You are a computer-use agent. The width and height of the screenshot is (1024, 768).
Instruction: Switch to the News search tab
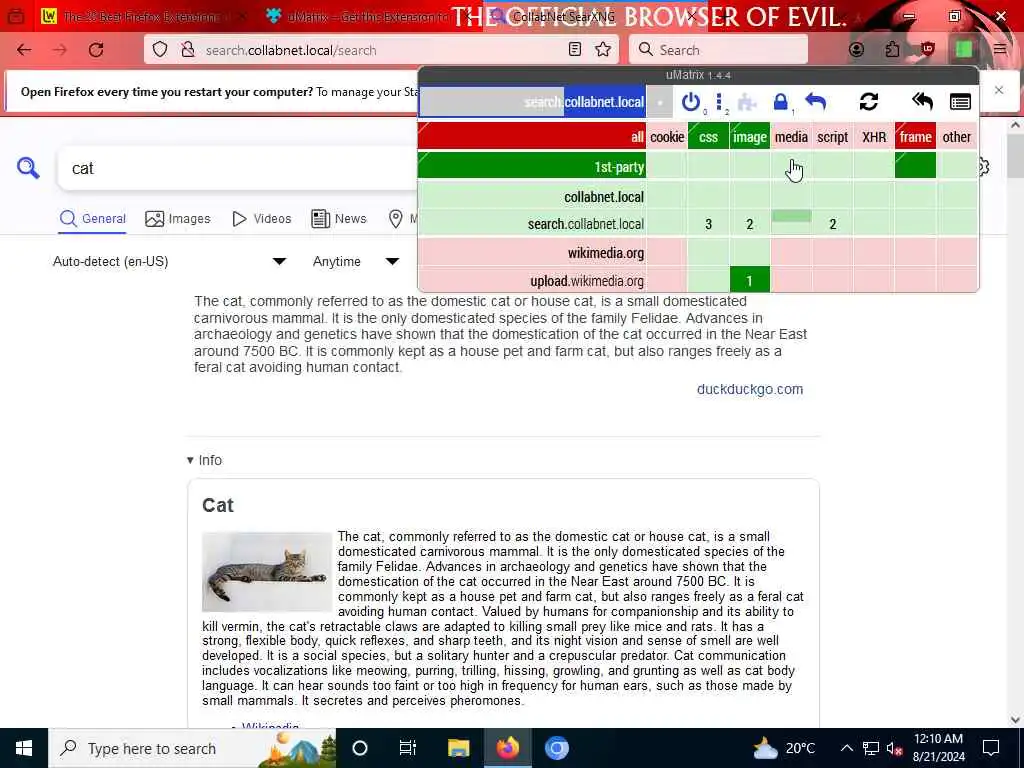click(x=338, y=219)
